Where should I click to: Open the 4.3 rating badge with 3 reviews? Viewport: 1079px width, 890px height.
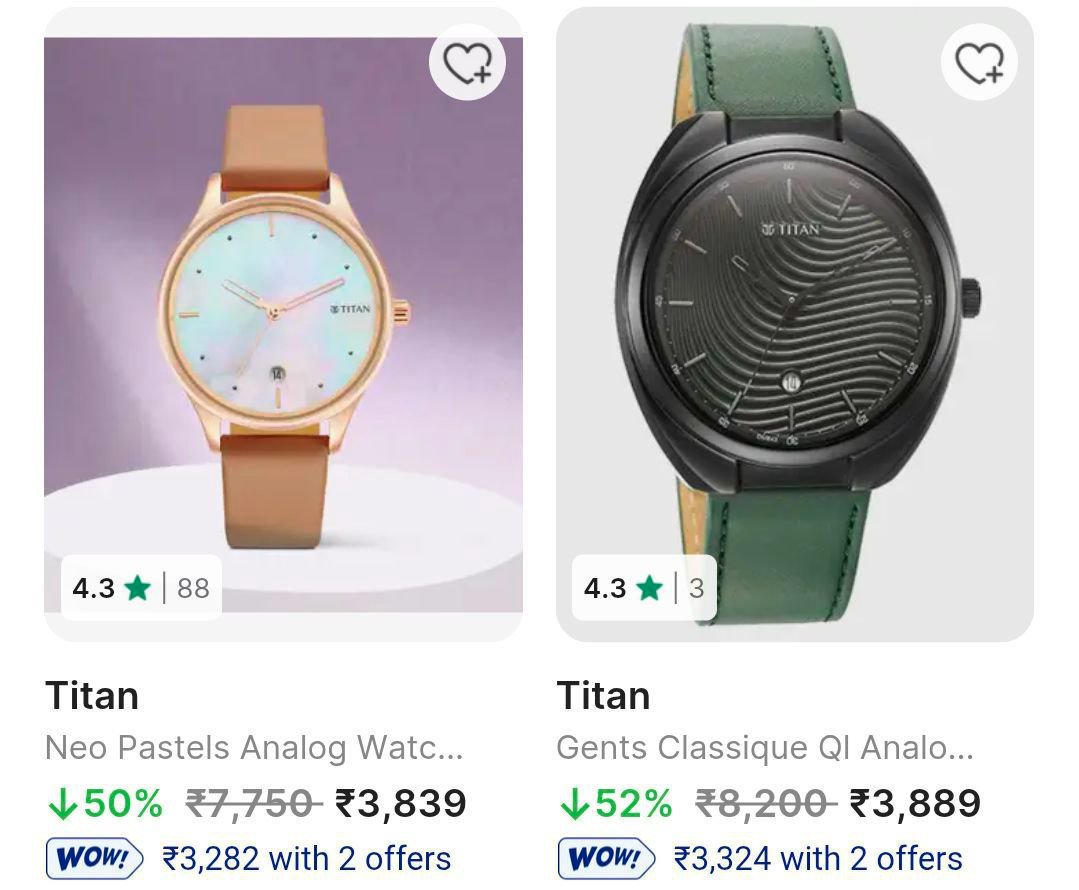click(x=644, y=588)
